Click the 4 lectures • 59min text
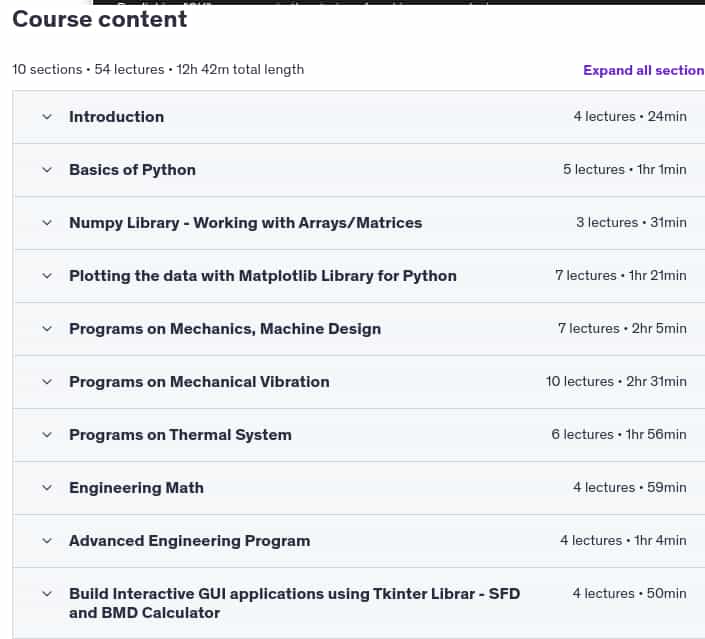 point(629,487)
